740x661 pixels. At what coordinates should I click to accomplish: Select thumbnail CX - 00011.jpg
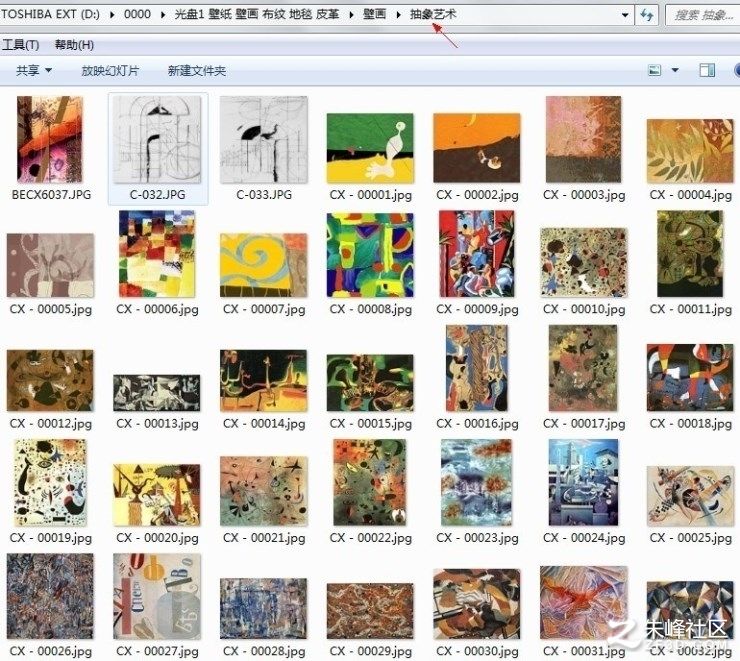click(690, 254)
